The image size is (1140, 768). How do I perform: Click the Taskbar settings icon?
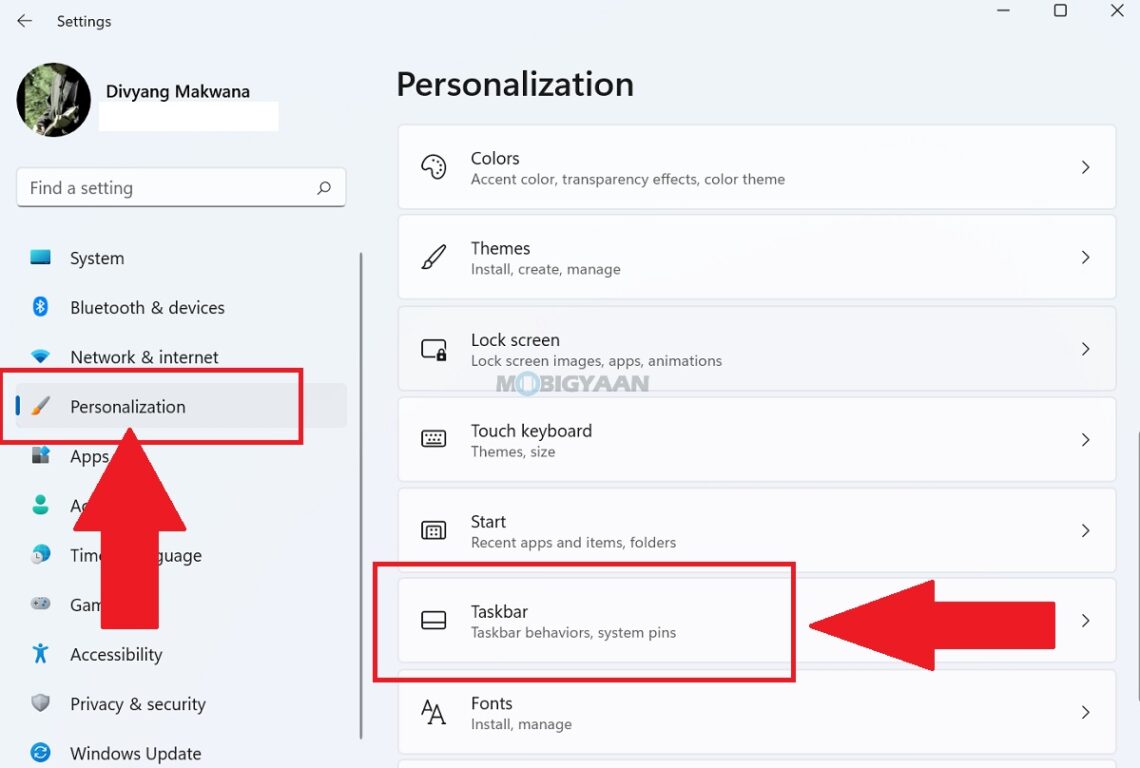pyautogui.click(x=433, y=621)
